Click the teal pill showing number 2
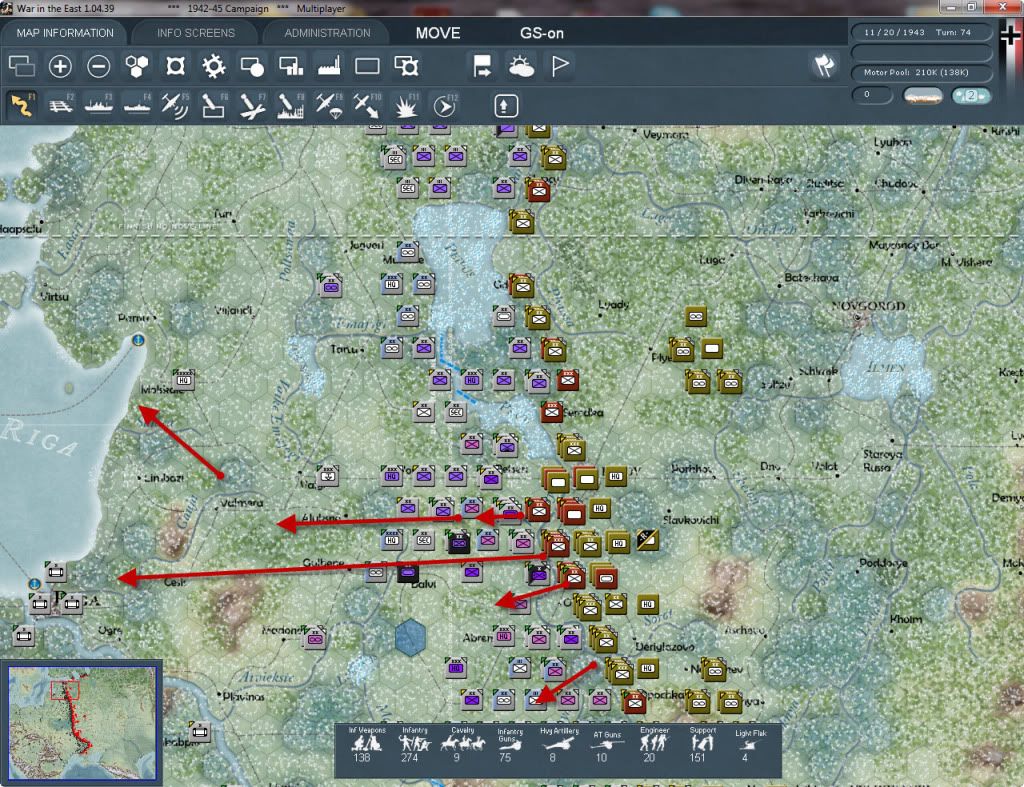 971,95
